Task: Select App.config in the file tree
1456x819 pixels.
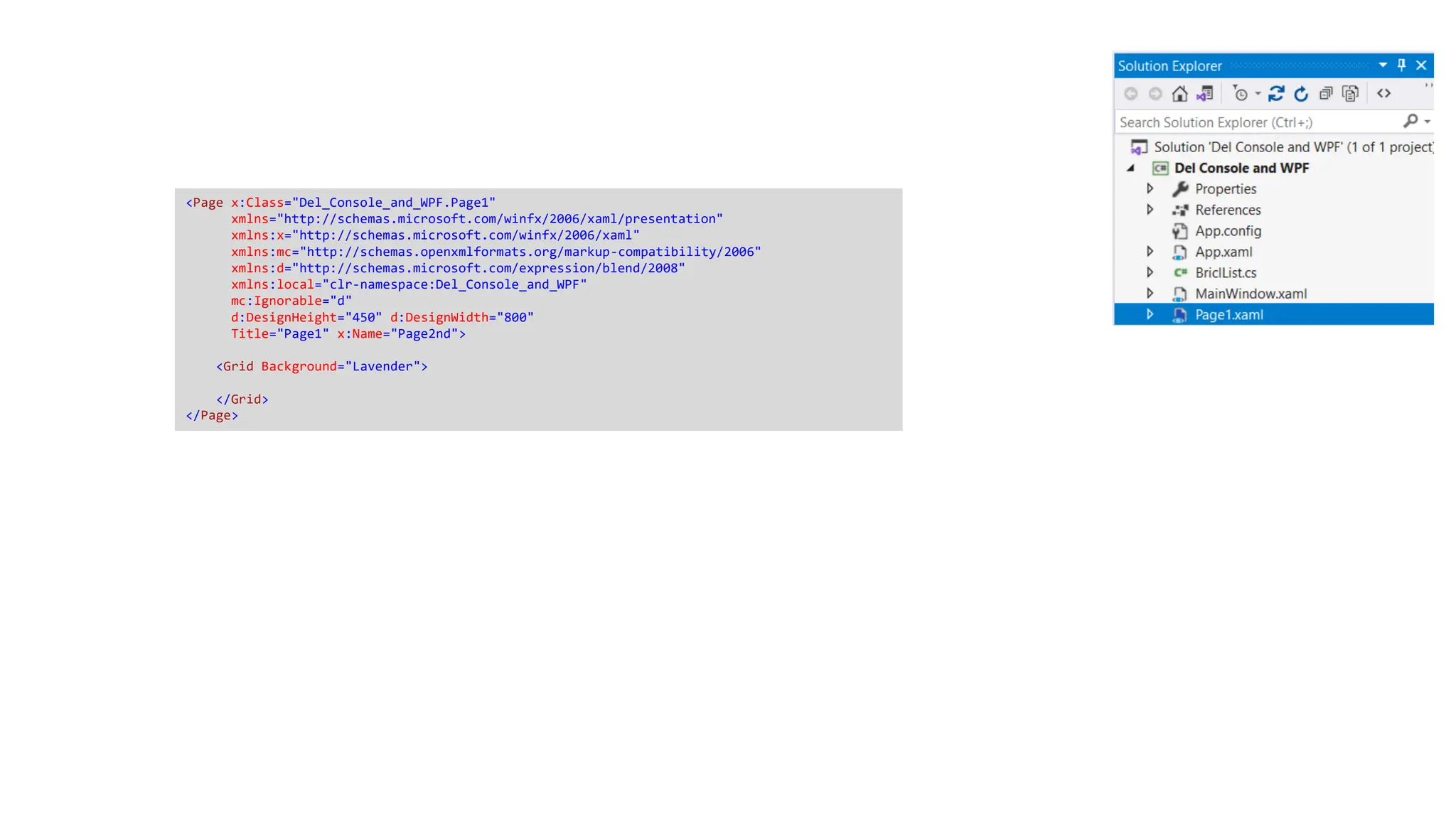Action: coord(1228,231)
